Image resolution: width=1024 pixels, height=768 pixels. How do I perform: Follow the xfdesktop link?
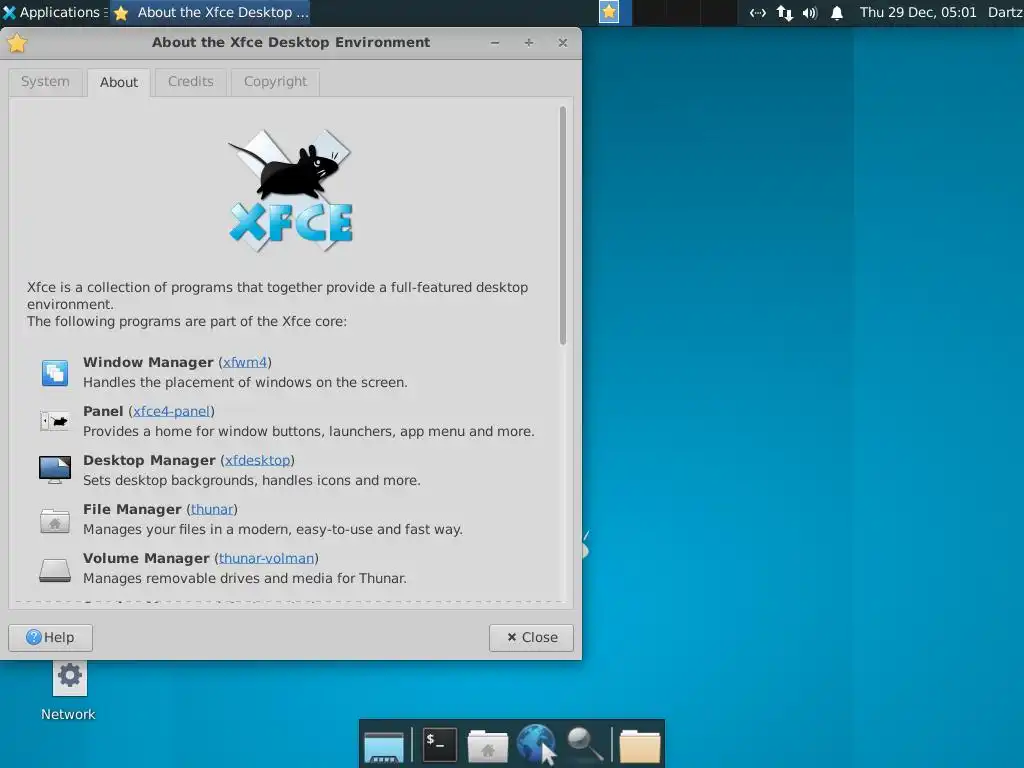(x=257, y=460)
